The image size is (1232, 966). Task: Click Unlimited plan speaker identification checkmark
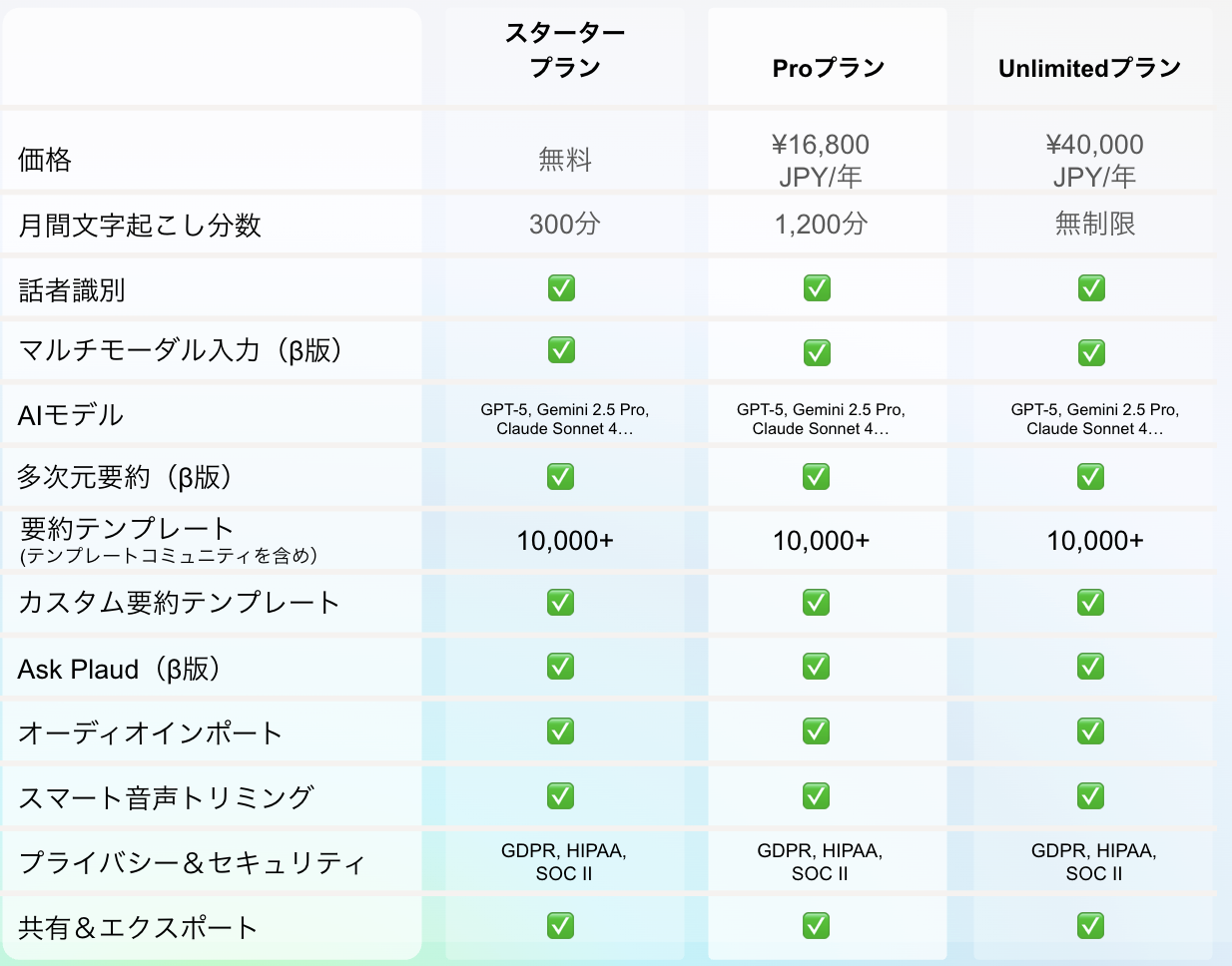pos(1090,288)
